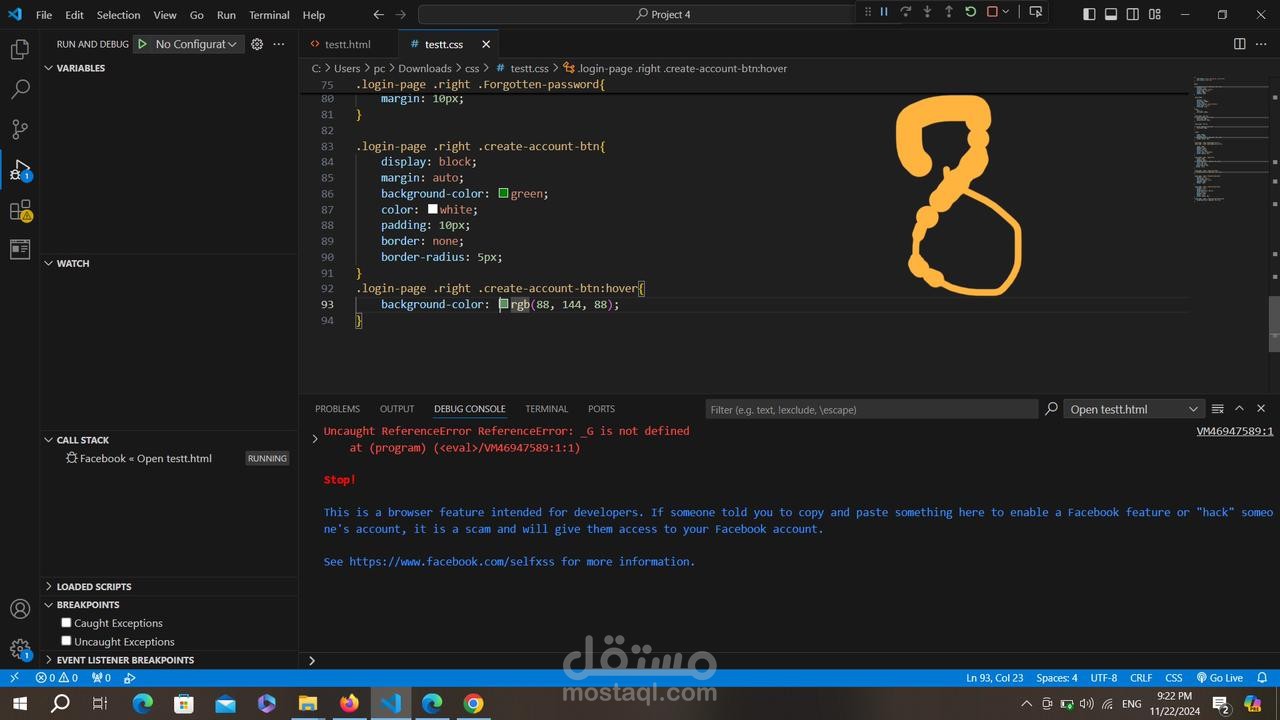Open the VM46947589:1 source link
Viewport: 1280px width, 720px height.
[x=1235, y=431]
